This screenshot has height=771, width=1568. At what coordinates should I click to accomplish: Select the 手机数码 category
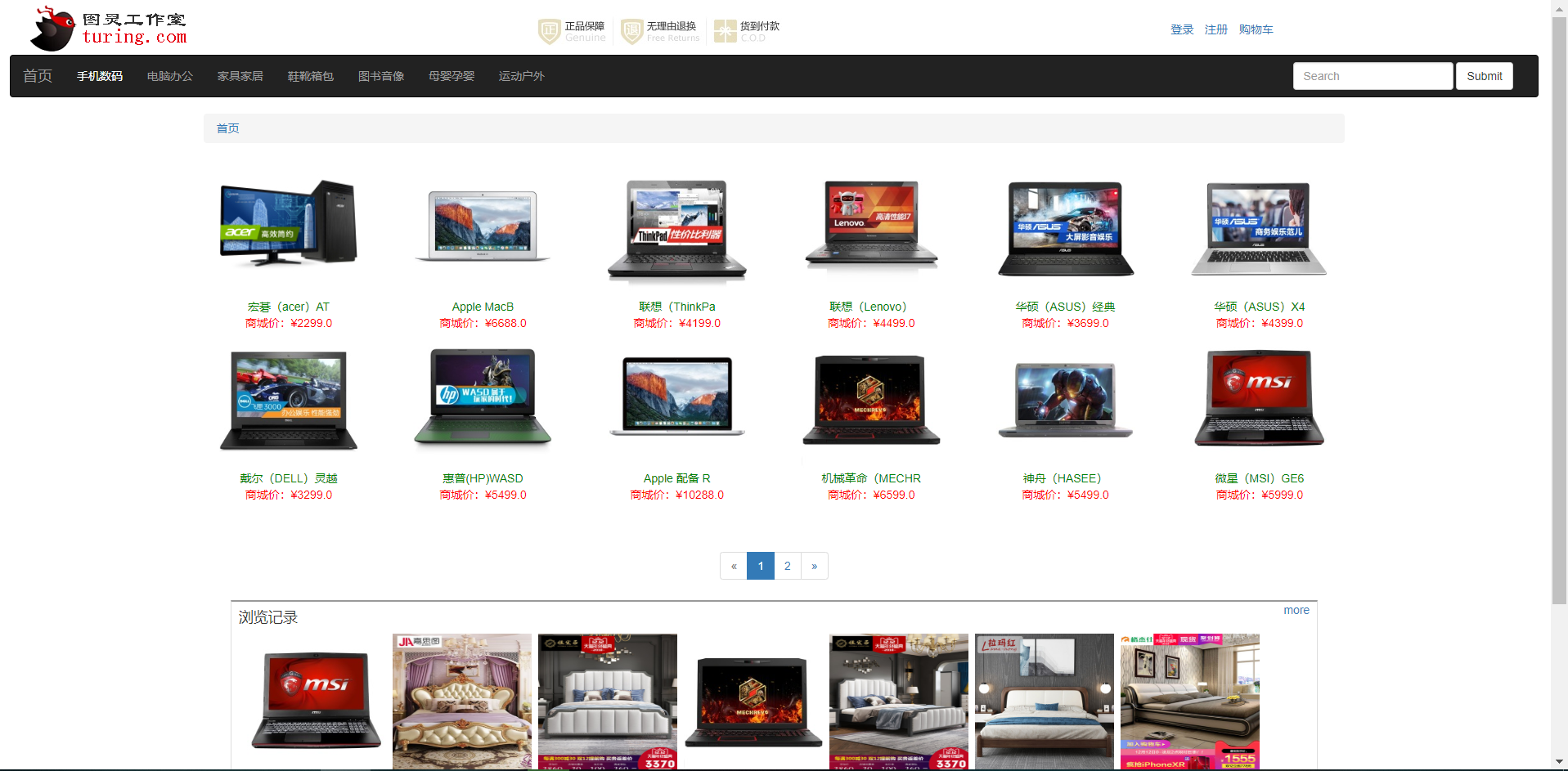(x=100, y=76)
